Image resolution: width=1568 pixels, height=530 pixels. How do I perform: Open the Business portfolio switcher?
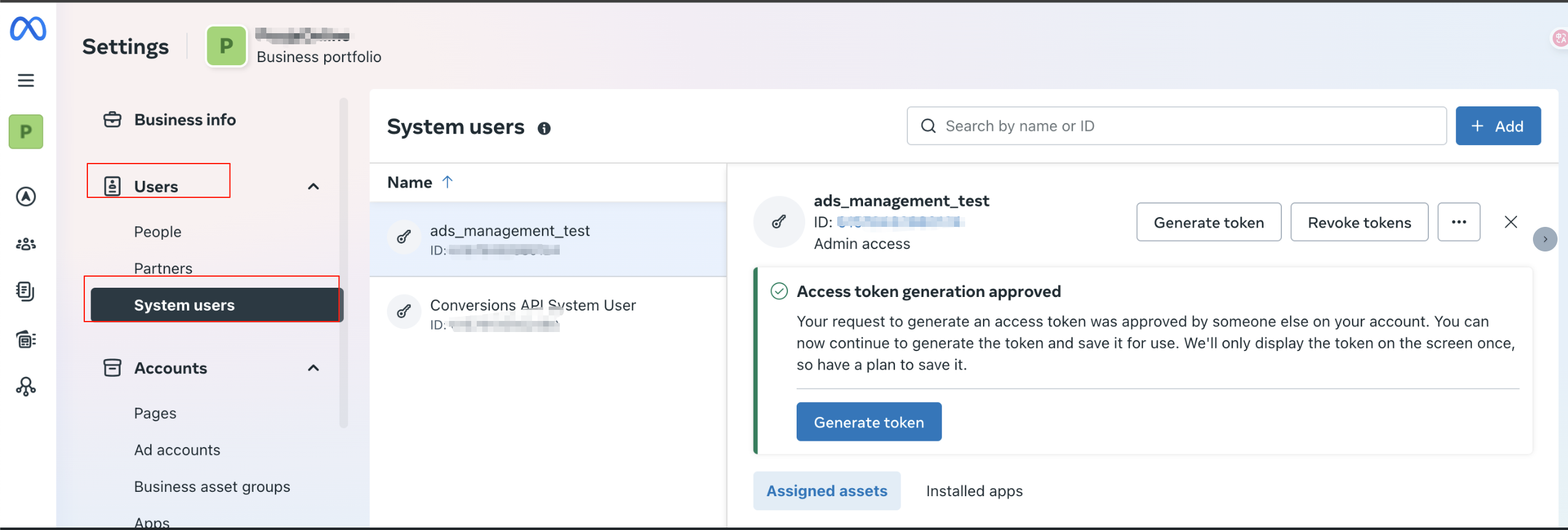point(294,47)
